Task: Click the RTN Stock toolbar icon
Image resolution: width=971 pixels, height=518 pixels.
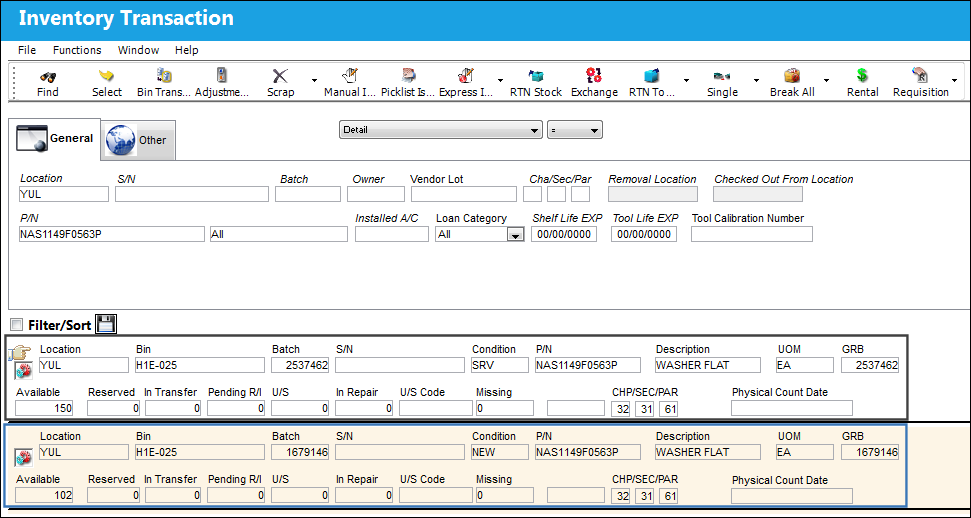Action: pos(536,76)
